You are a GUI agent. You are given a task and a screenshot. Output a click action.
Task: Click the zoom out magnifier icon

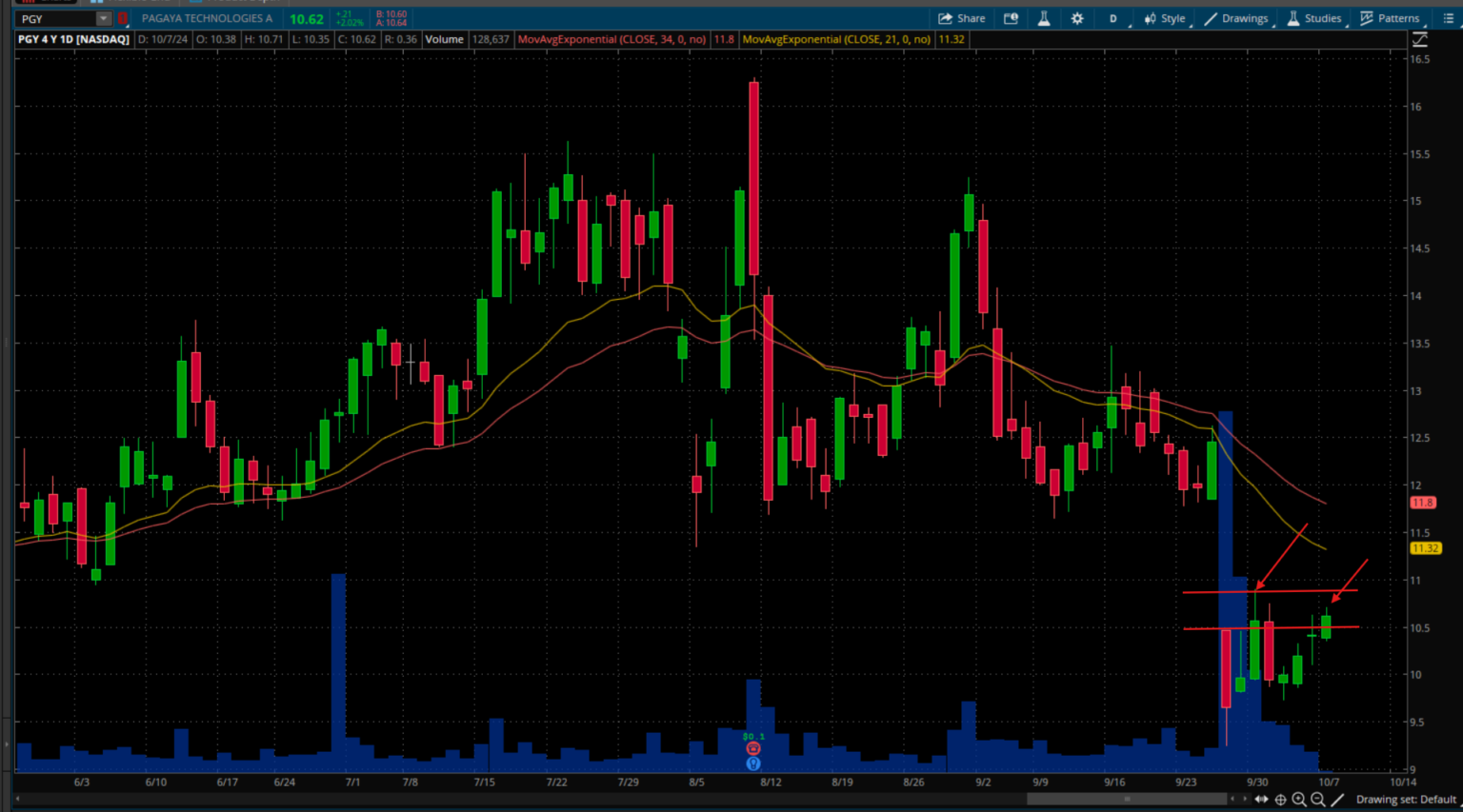(1318, 800)
